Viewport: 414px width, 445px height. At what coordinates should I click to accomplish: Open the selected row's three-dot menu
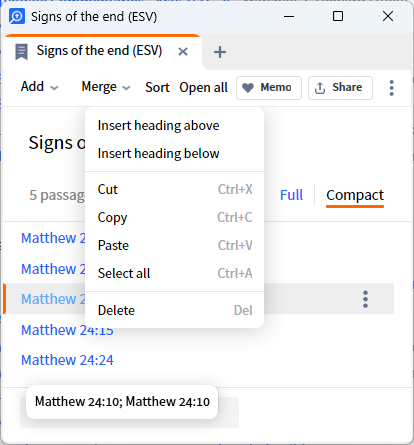(365, 299)
